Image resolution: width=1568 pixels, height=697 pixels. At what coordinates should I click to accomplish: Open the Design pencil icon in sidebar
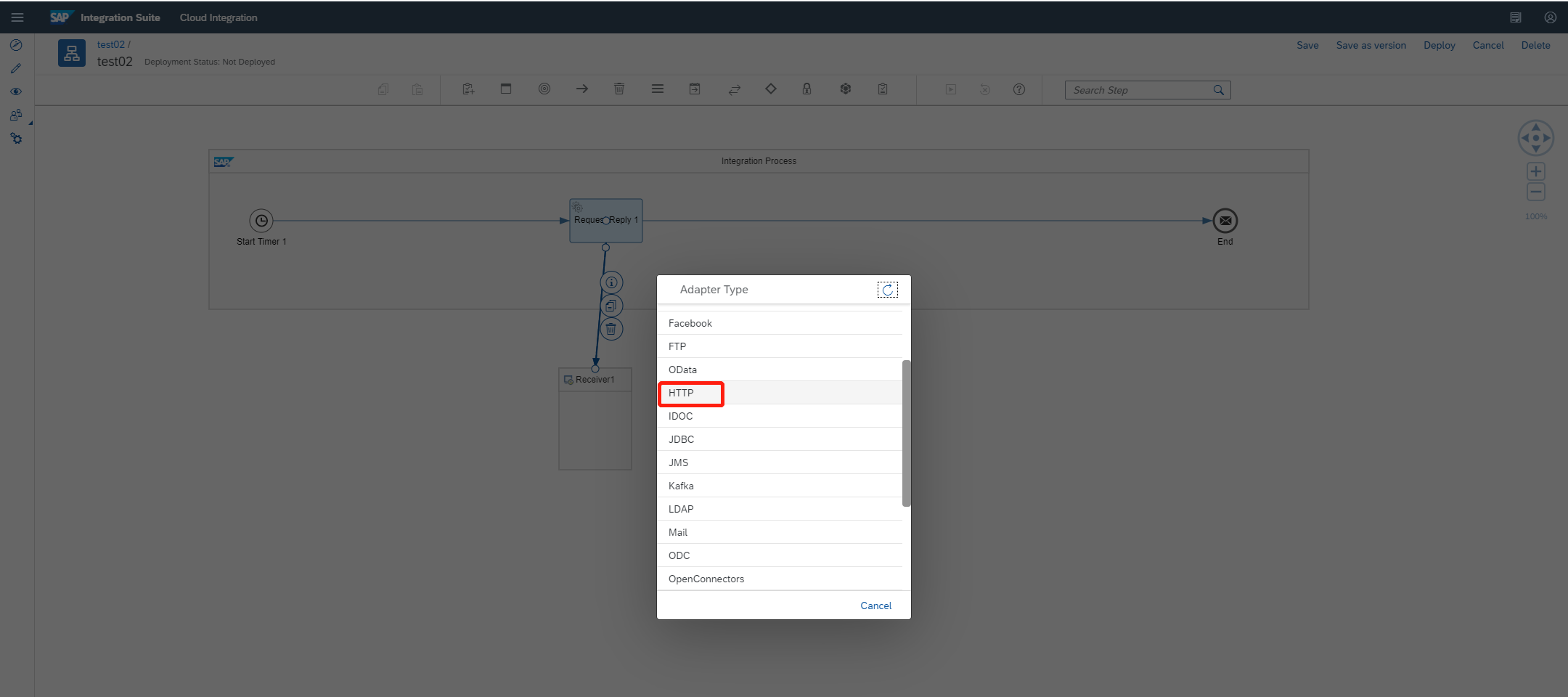(x=16, y=68)
